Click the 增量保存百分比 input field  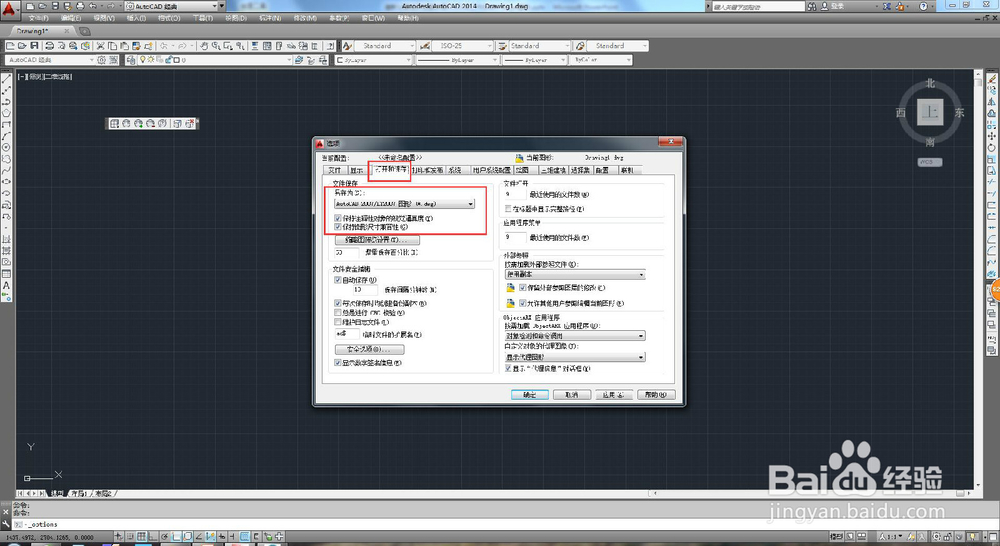346,253
